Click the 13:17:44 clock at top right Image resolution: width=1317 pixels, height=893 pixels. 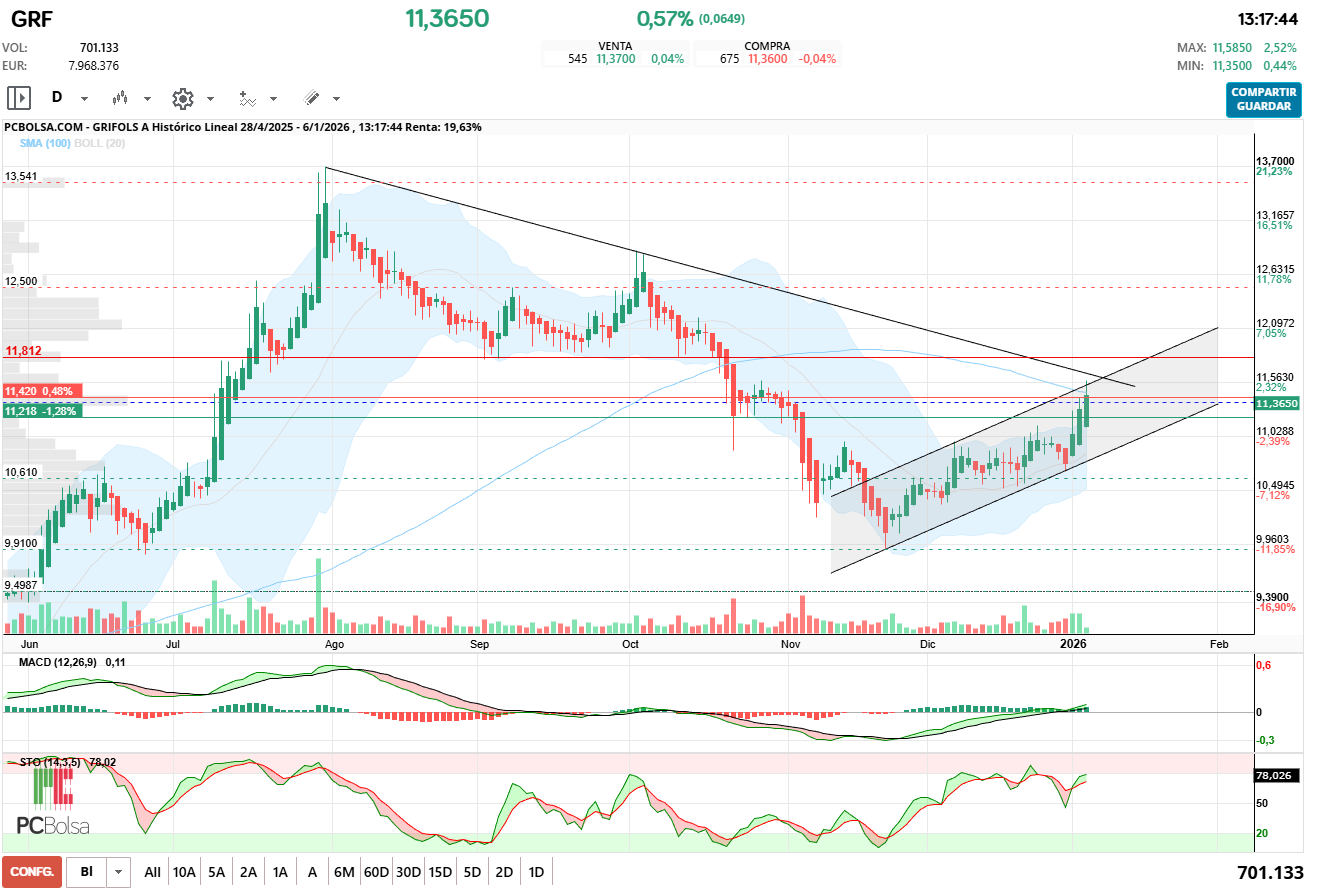(1267, 19)
